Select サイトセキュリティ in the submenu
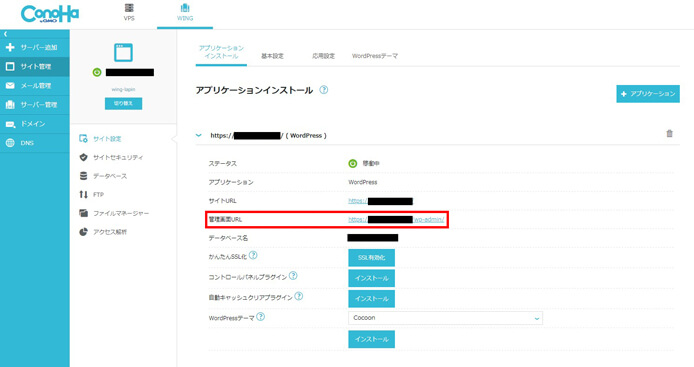Screen dimensions: 694x367 click(x=118, y=157)
